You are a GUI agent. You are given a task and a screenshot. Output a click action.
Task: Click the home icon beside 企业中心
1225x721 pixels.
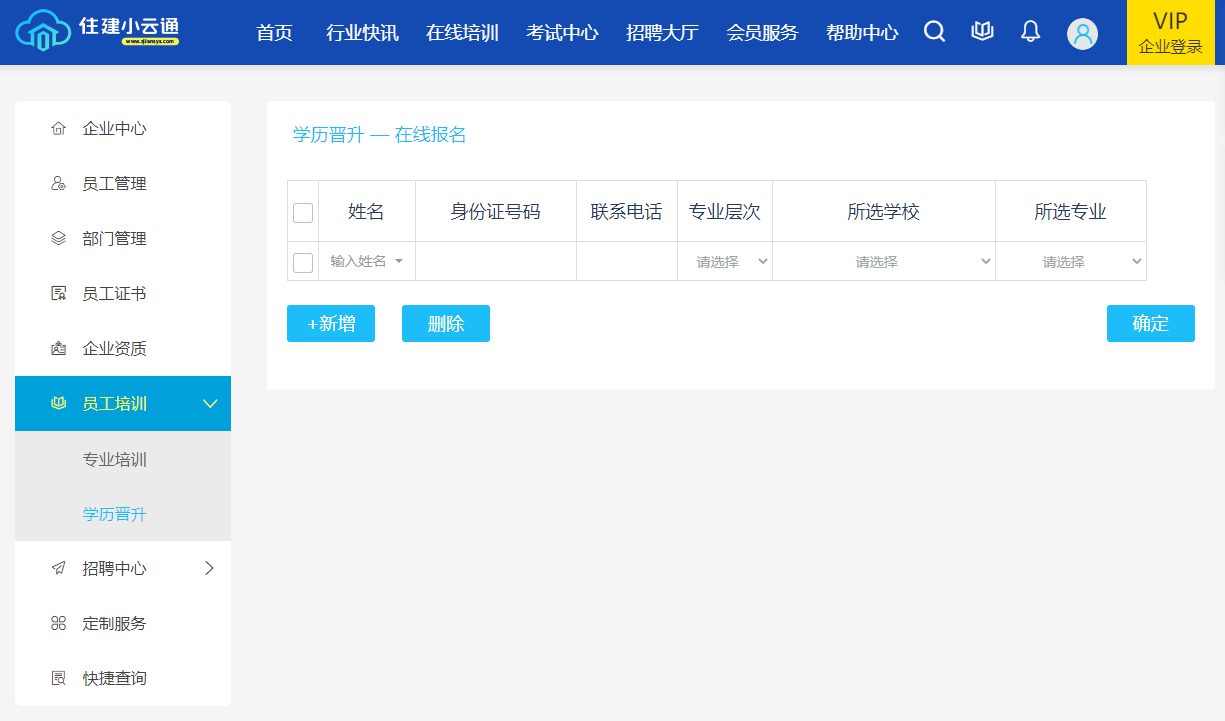point(58,129)
